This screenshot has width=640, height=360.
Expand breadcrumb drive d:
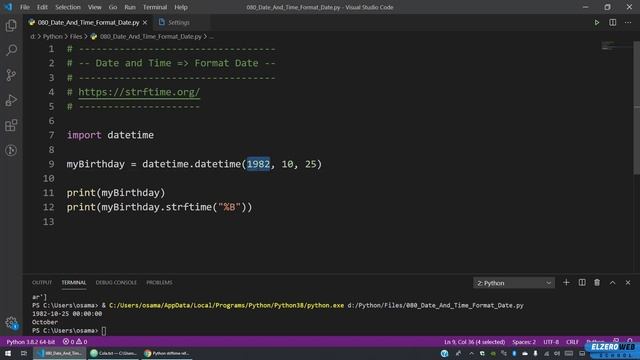(x=33, y=36)
